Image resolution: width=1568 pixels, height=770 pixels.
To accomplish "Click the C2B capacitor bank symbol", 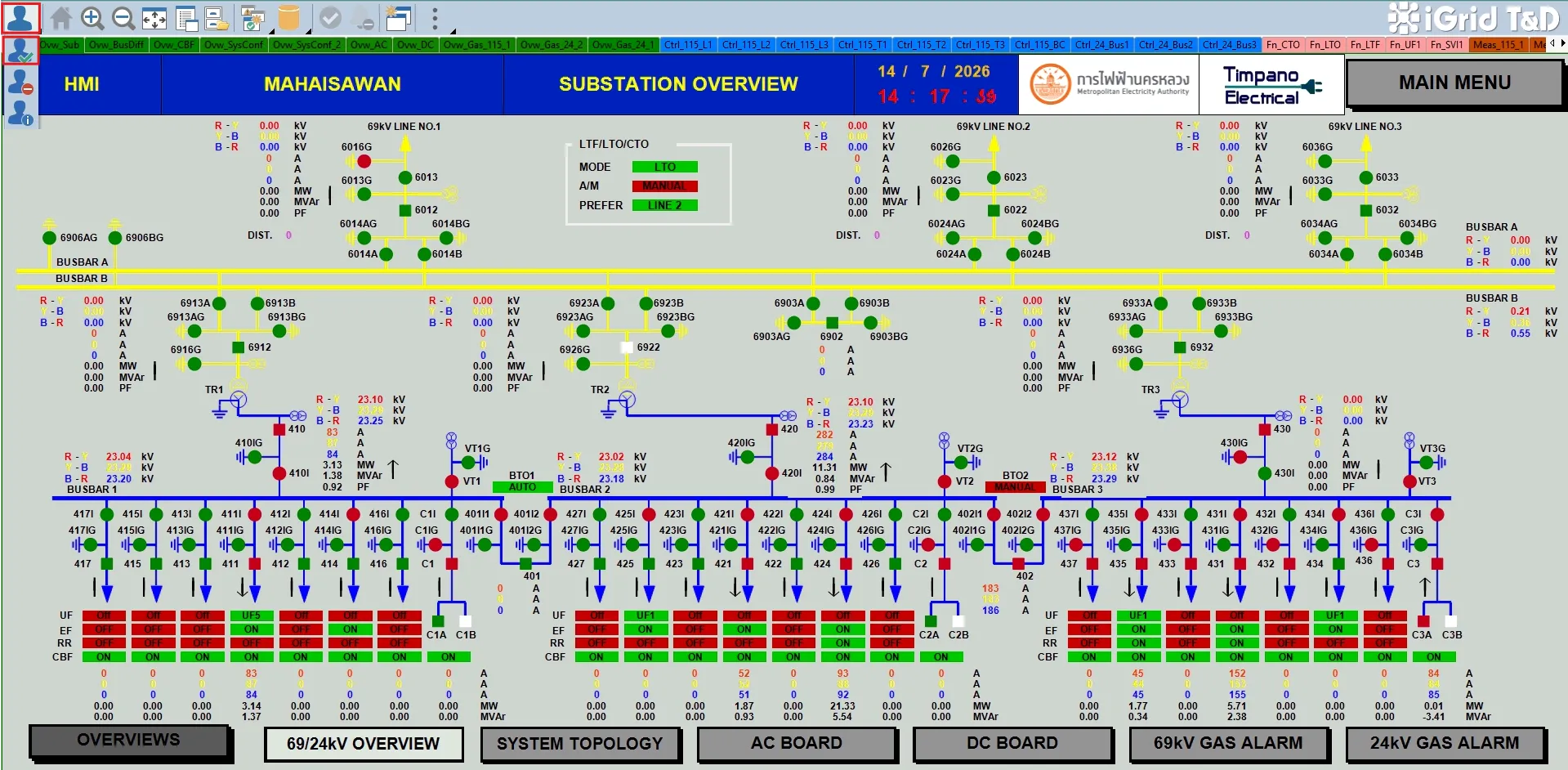I will pos(958,621).
